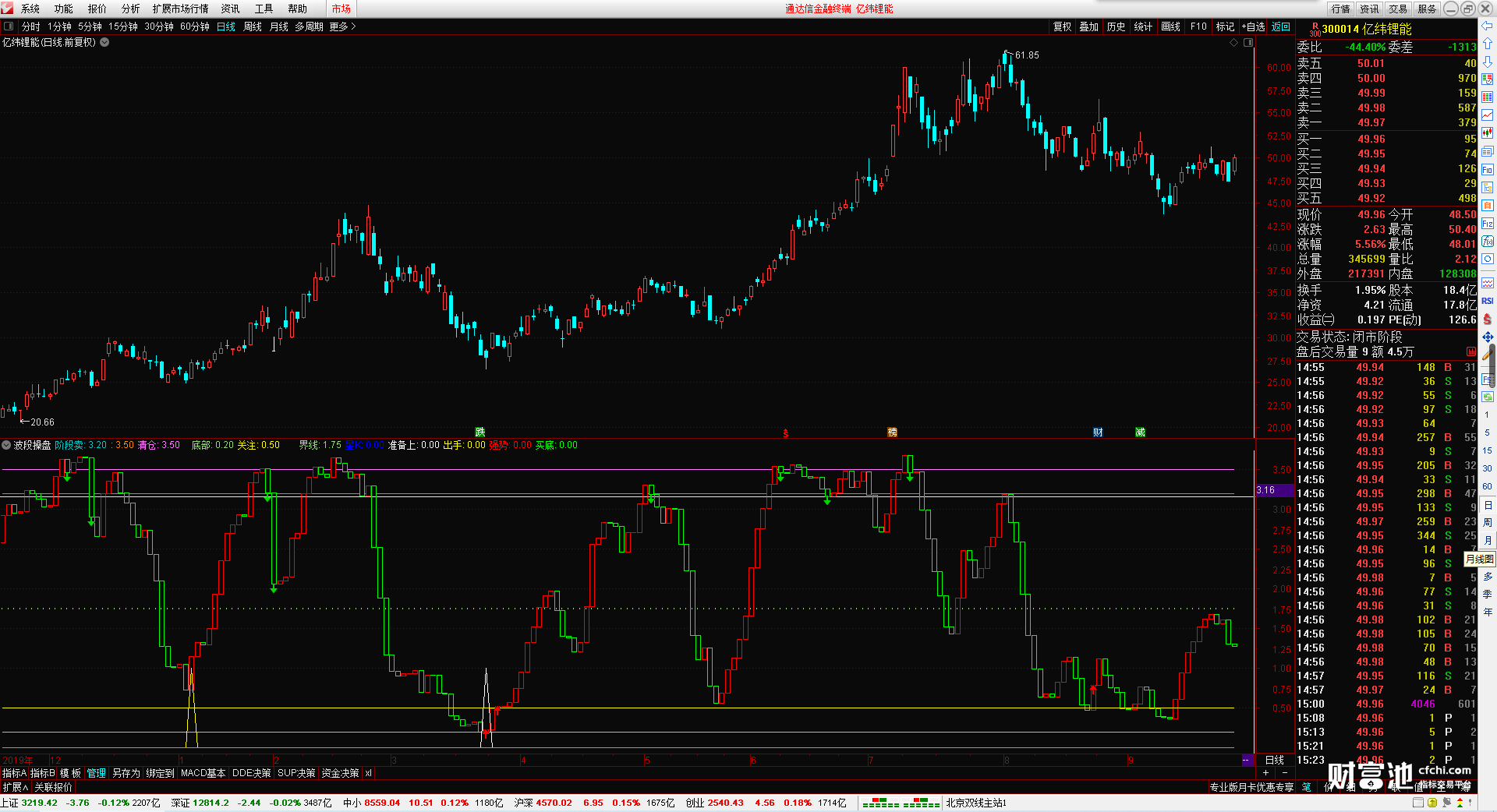Click the red S icon in sidebar
This screenshot has width=1497, height=812.
(x=1488, y=319)
